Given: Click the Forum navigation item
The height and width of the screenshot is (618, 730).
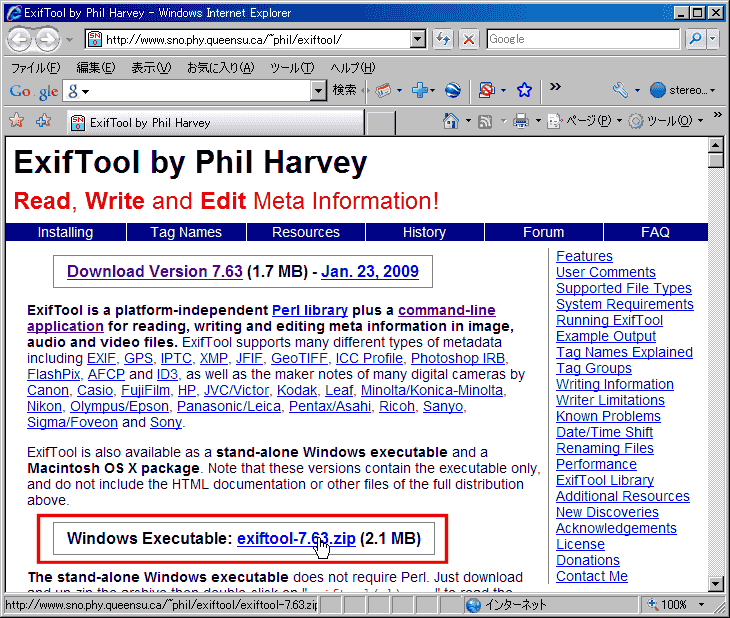Looking at the screenshot, I should point(543,232).
